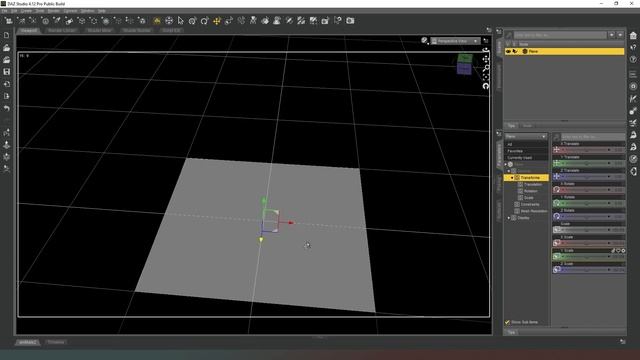
Task: Select the highlighted yellow Universal tool icon
Action: tap(157, 20)
